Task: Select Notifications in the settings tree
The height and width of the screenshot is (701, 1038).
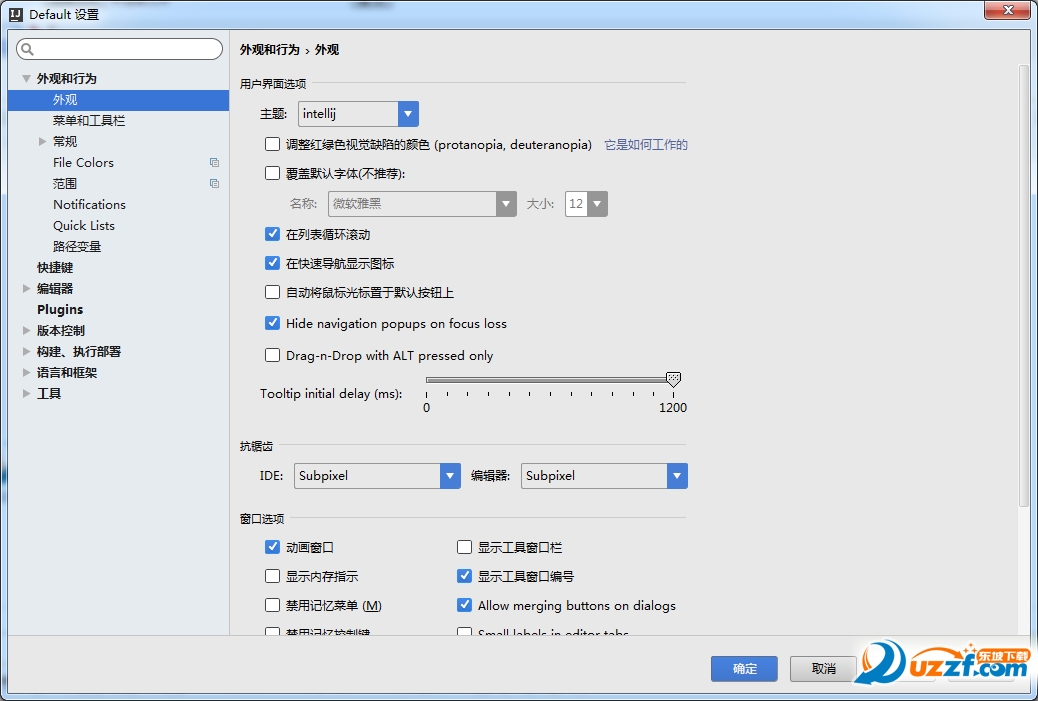Action: [x=89, y=204]
